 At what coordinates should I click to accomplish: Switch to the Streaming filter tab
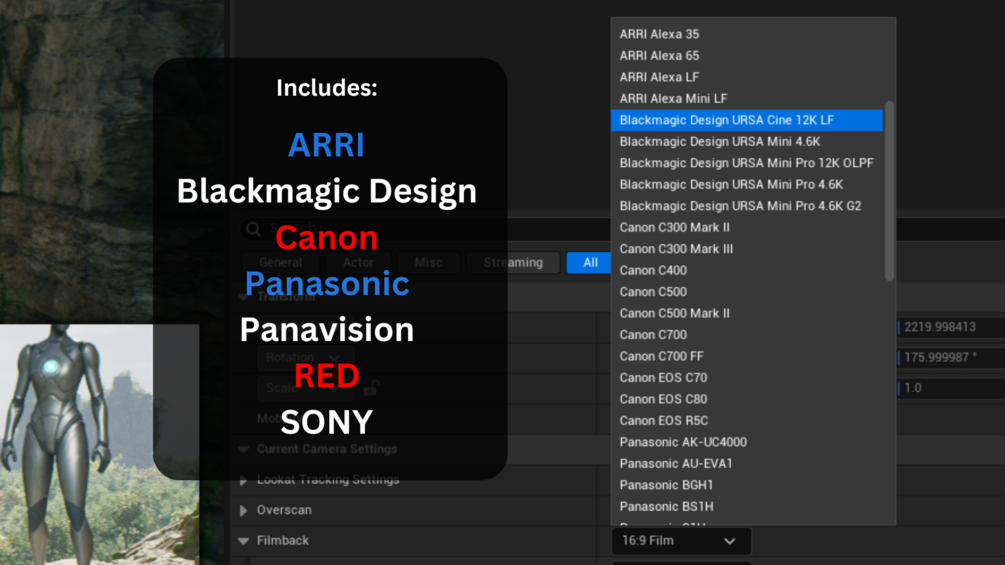(513, 263)
